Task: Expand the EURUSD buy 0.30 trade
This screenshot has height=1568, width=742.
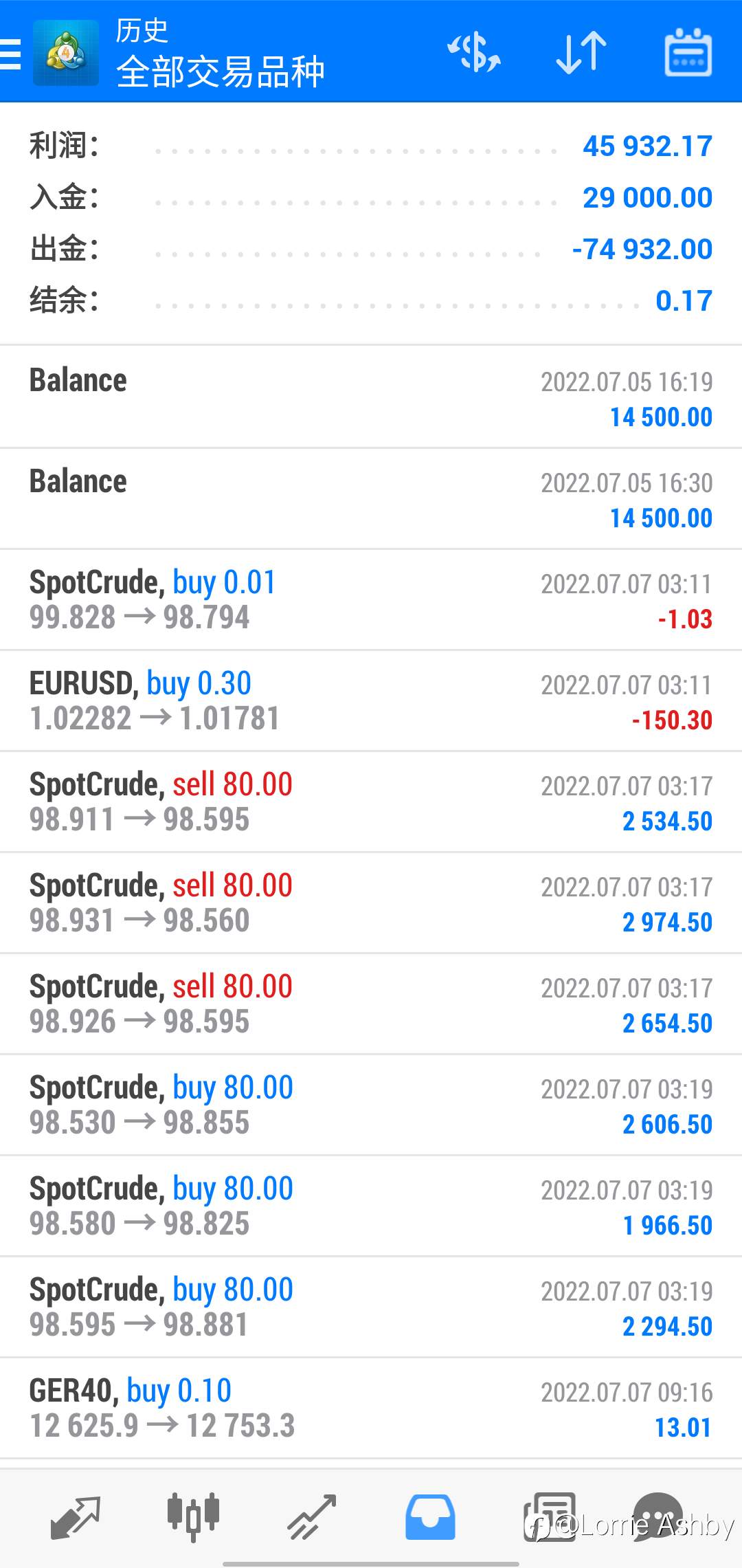Action: coord(371,700)
